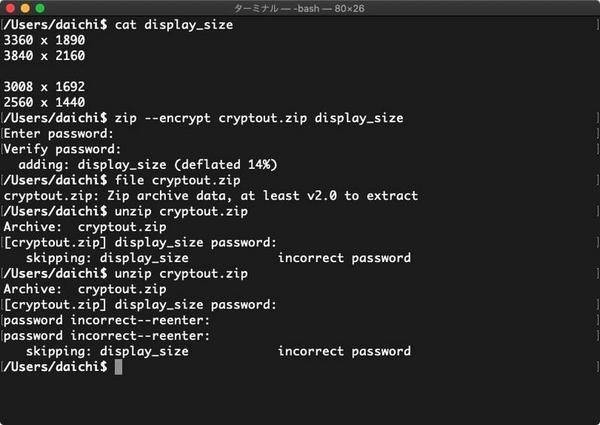Click the 'adding: display_size (deflated 14%)' line
Image resolution: width=600 pixels, height=425 pixels.
[148, 165]
